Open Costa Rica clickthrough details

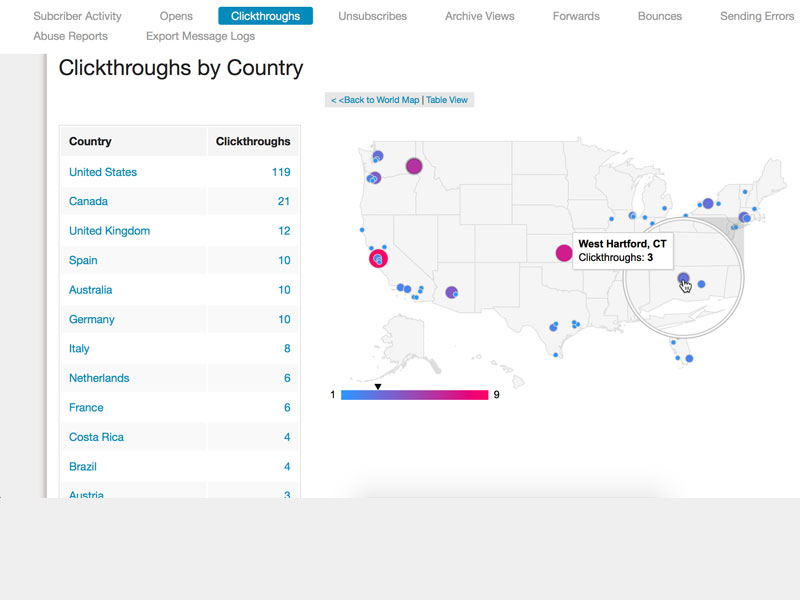click(96, 437)
